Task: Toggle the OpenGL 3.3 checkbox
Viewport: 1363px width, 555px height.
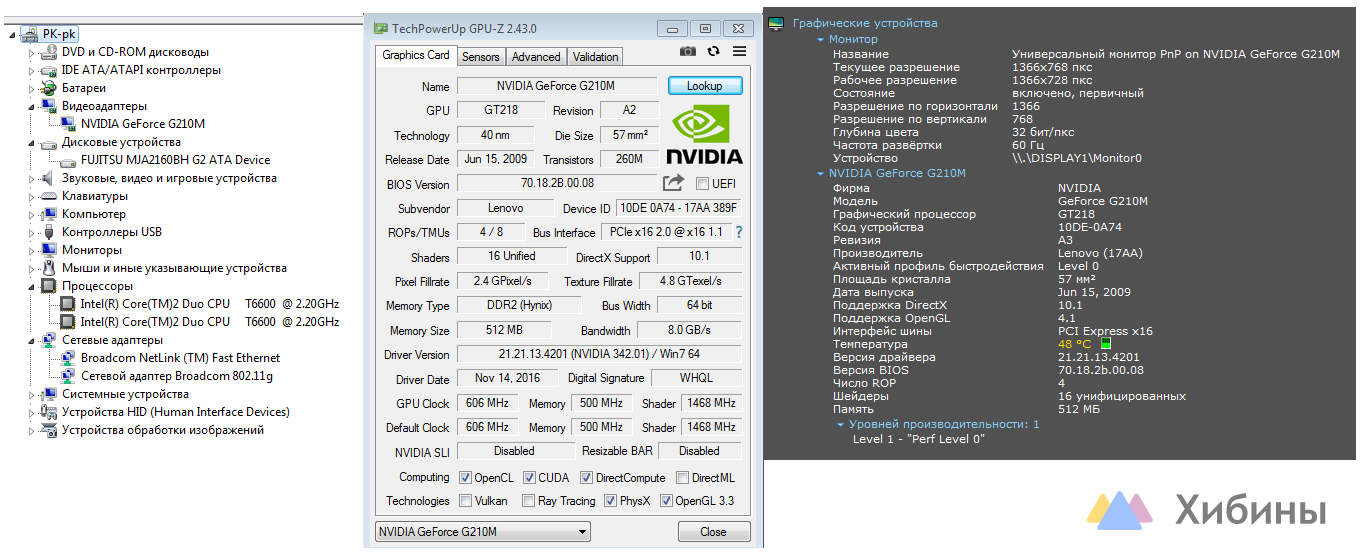Action: coord(665,501)
